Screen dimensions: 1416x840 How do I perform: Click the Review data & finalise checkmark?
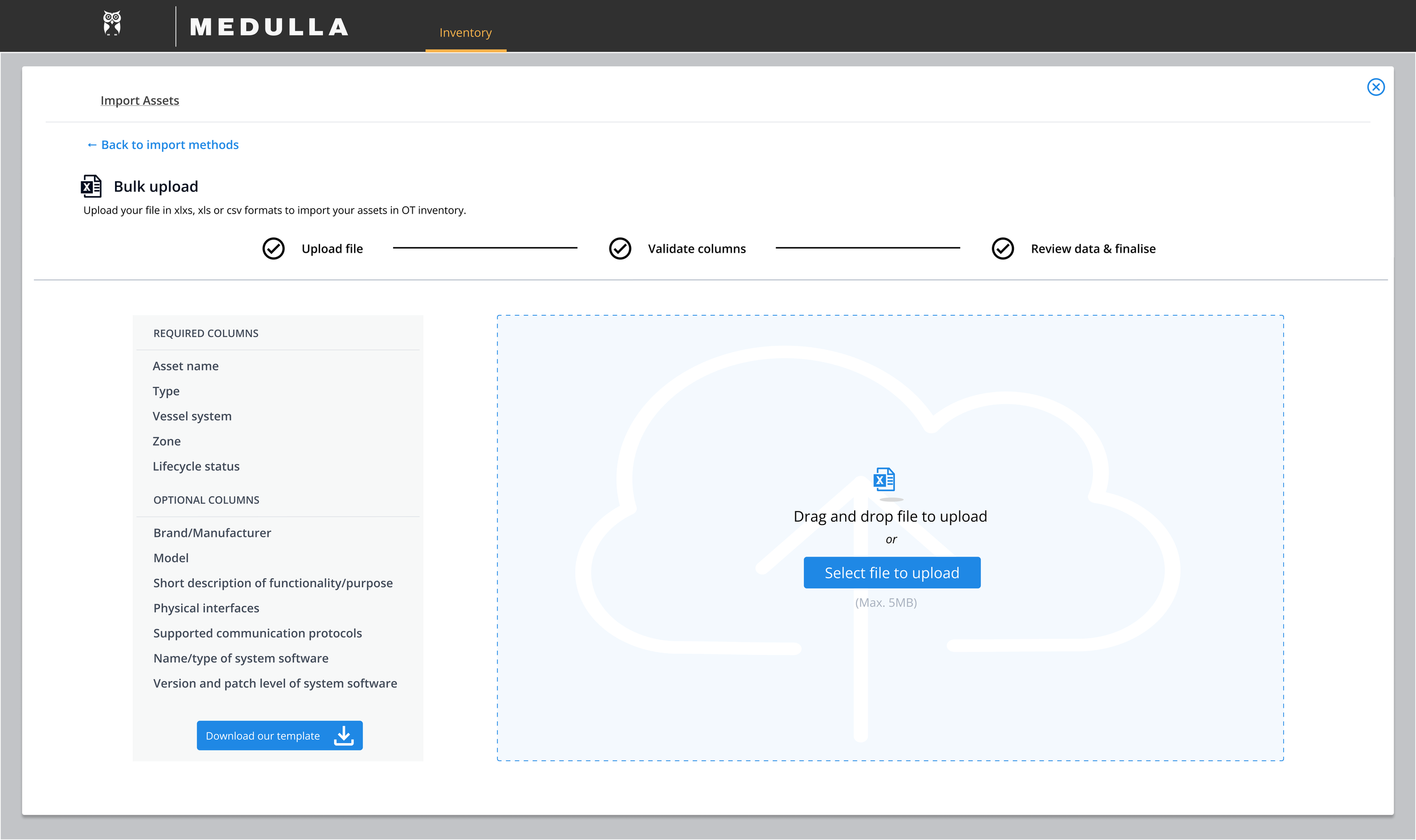point(1003,249)
